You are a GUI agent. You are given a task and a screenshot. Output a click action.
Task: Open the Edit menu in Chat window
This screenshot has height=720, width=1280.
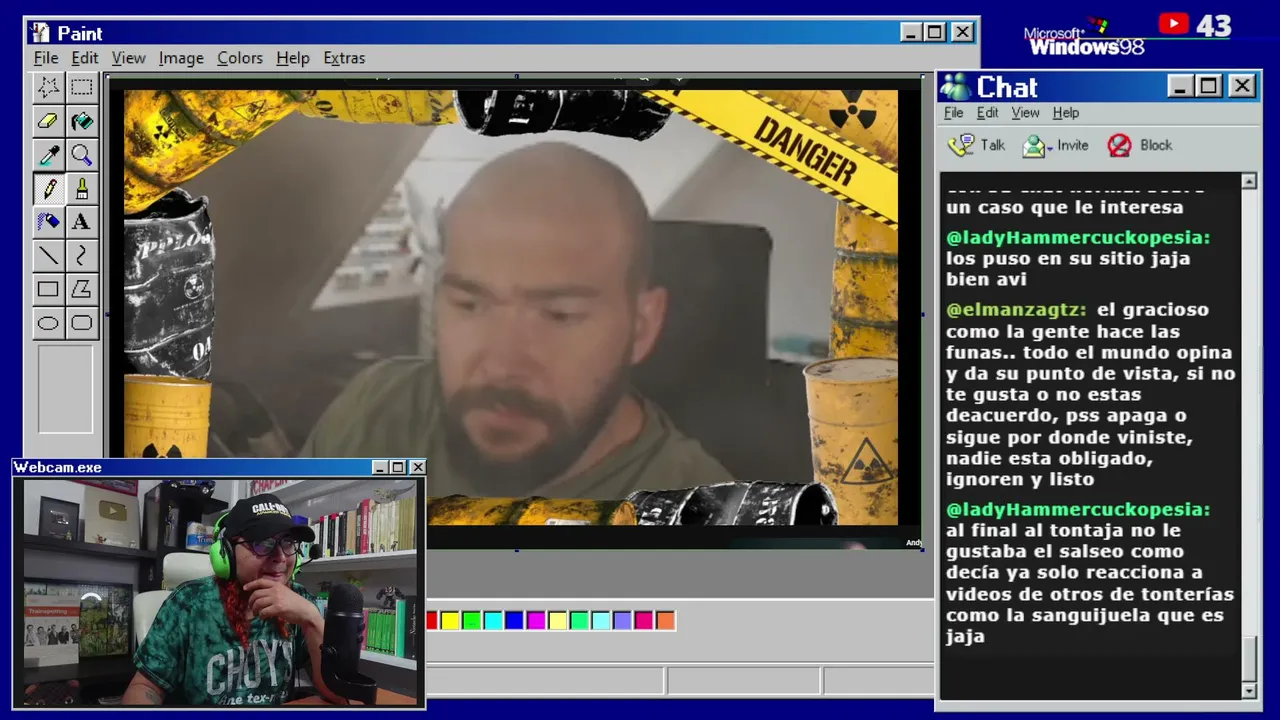[x=988, y=113]
